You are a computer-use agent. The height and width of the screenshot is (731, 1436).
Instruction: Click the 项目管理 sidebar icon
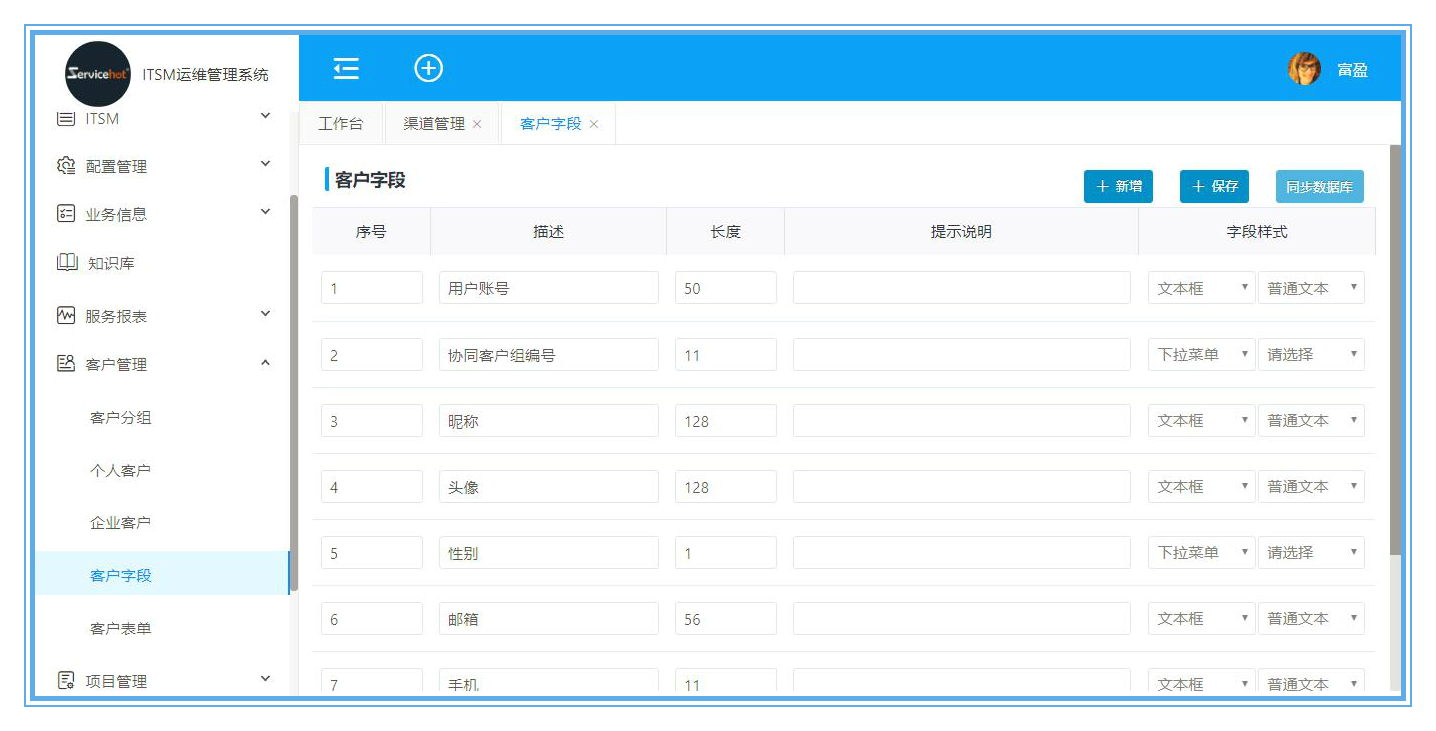tap(66, 681)
